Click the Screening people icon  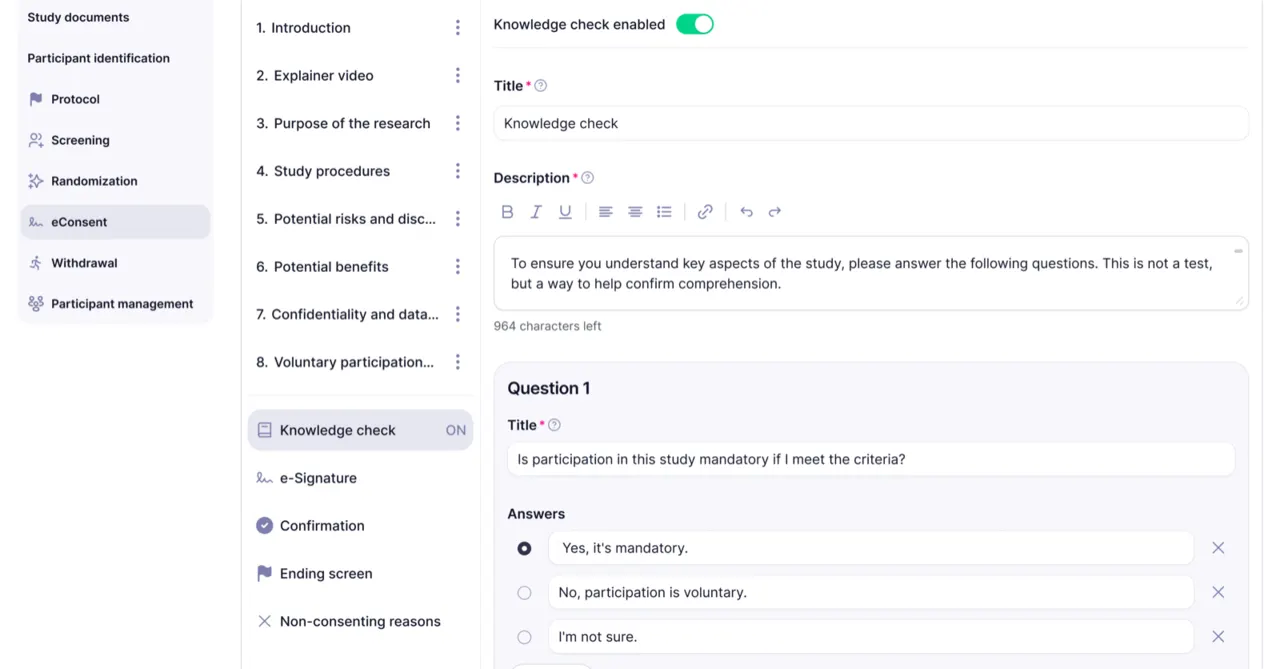(36, 140)
